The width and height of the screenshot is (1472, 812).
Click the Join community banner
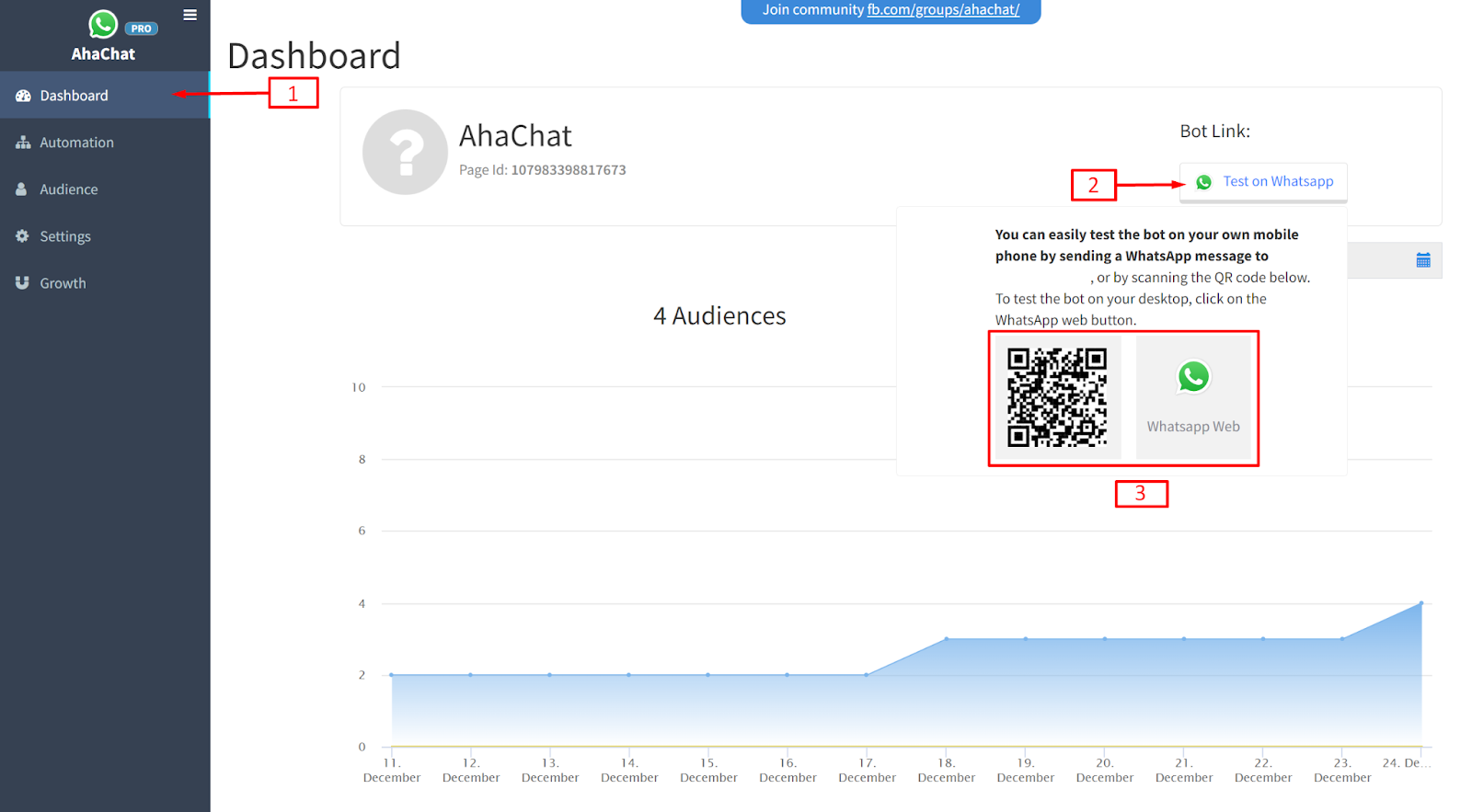click(891, 11)
